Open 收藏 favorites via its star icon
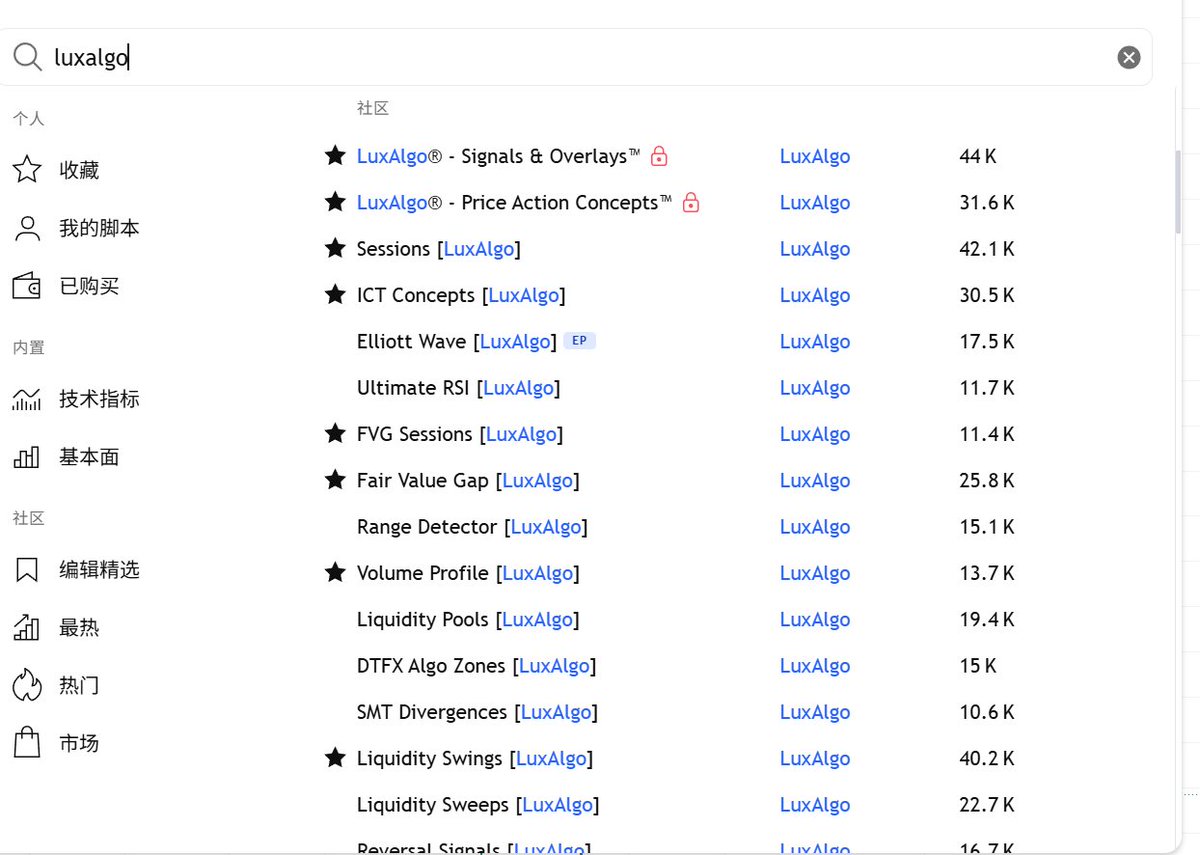The width and height of the screenshot is (1200, 855). tap(27, 170)
